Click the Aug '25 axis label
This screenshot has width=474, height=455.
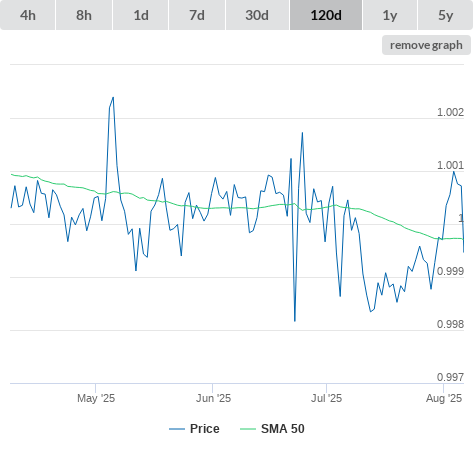coord(444,398)
